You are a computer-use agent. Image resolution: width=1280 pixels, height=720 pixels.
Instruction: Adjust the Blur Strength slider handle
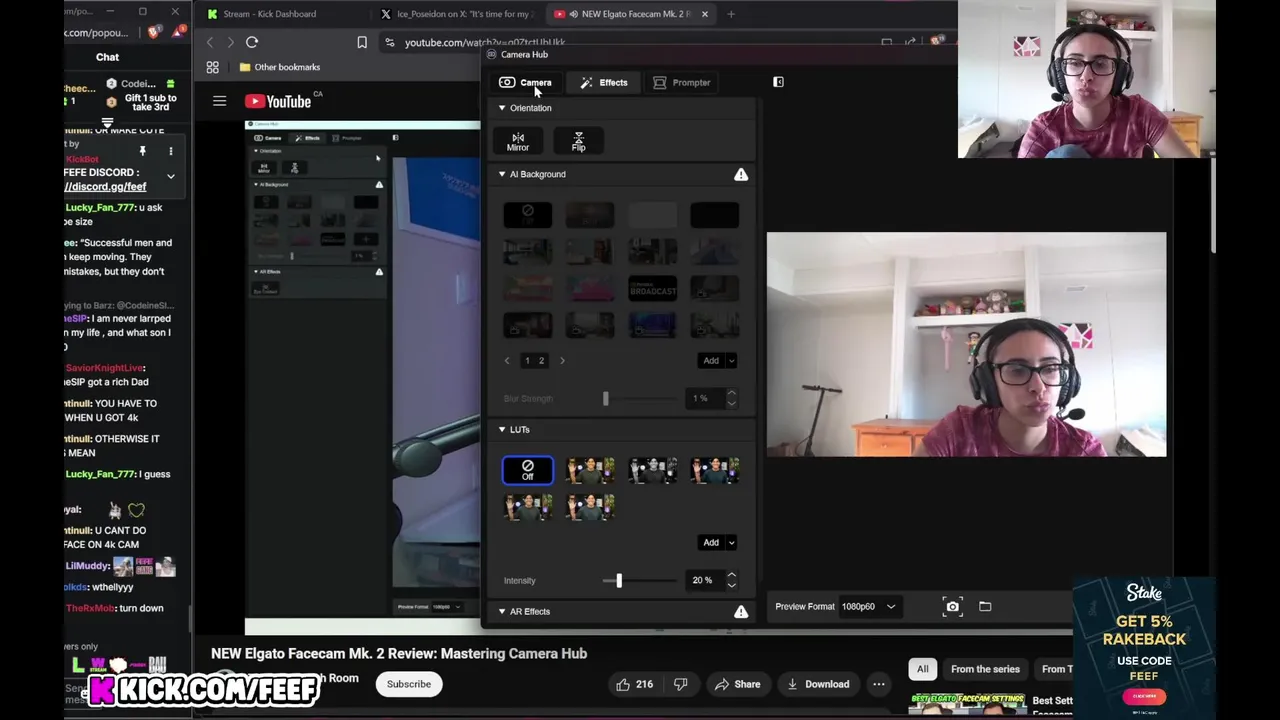[x=605, y=398]
